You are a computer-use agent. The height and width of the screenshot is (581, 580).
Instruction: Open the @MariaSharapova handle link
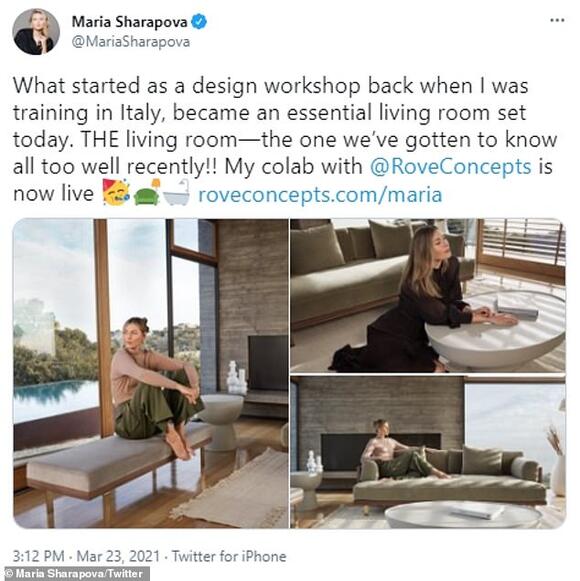point(131,42)
